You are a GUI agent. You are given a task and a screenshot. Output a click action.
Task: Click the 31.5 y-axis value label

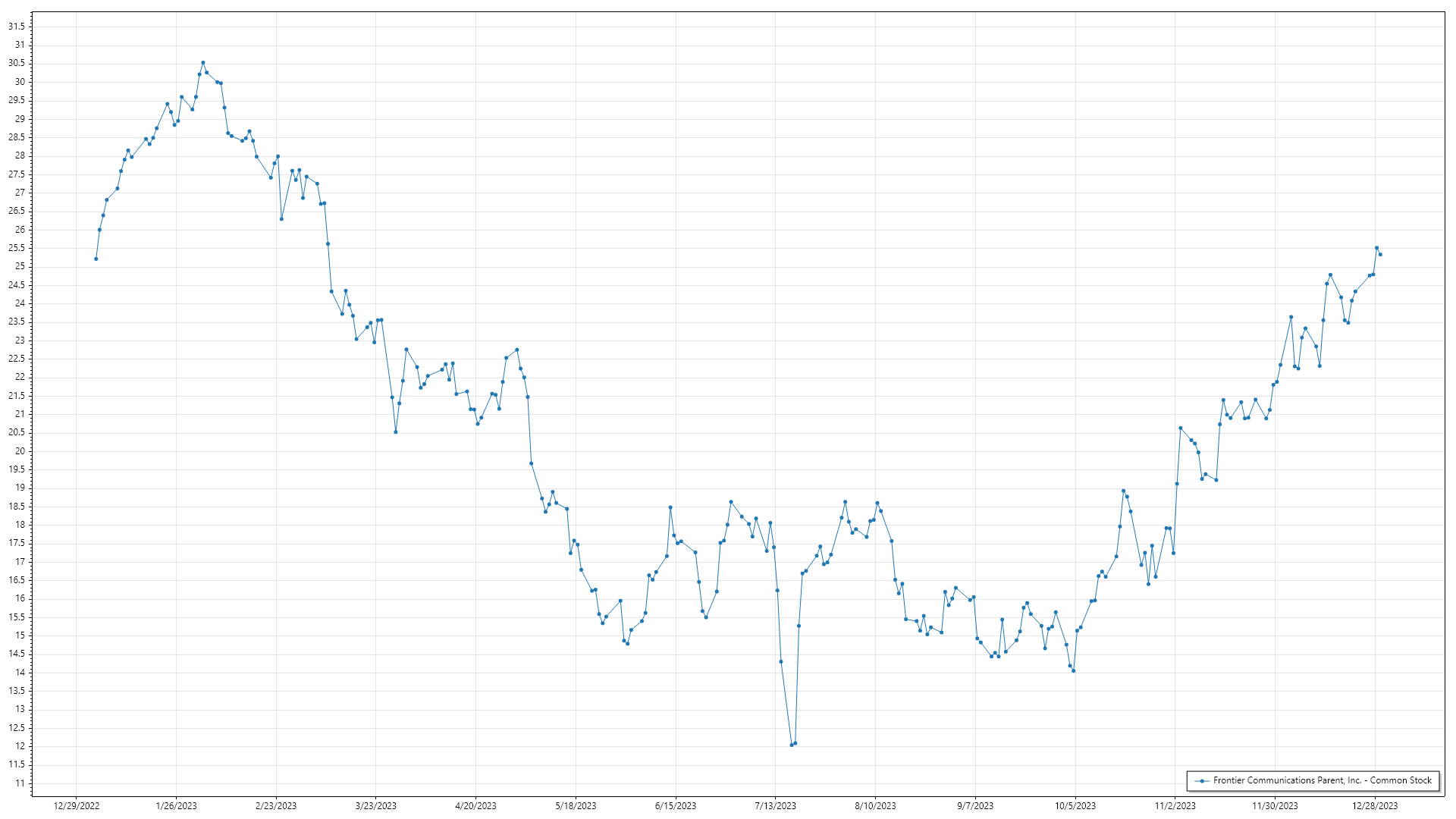tap(17, 27)
